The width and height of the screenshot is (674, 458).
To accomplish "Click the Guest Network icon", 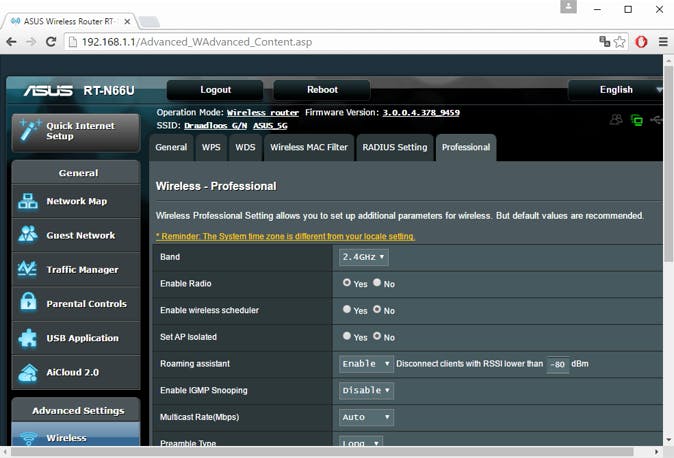I will tap(28, 234).
